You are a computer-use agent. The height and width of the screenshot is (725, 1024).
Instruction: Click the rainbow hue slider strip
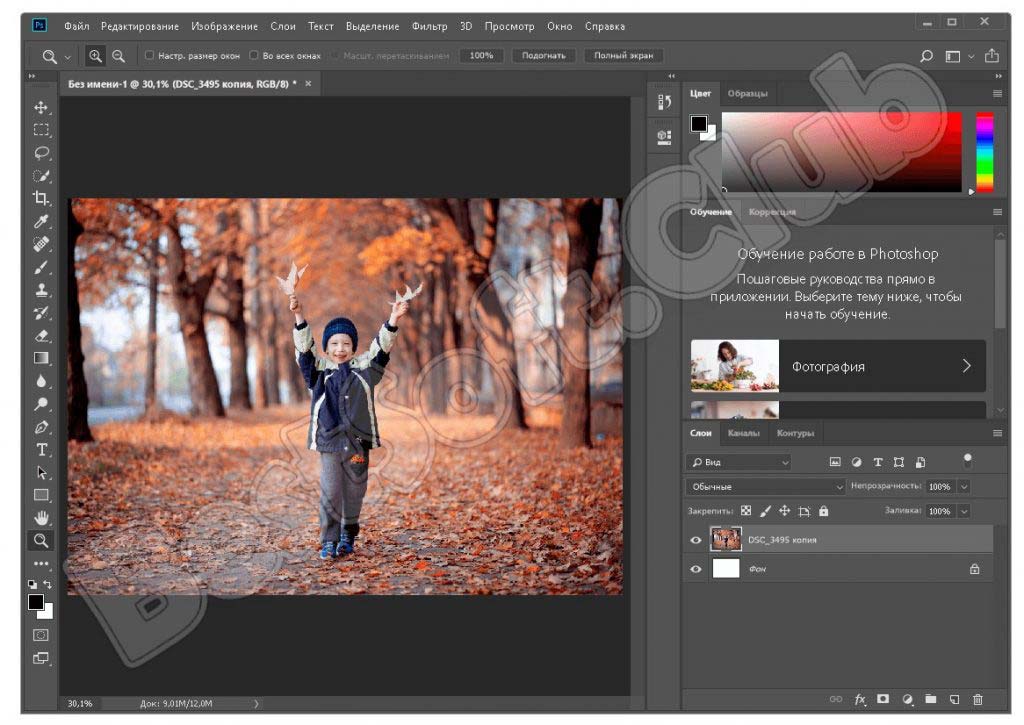tap(985, 152)
